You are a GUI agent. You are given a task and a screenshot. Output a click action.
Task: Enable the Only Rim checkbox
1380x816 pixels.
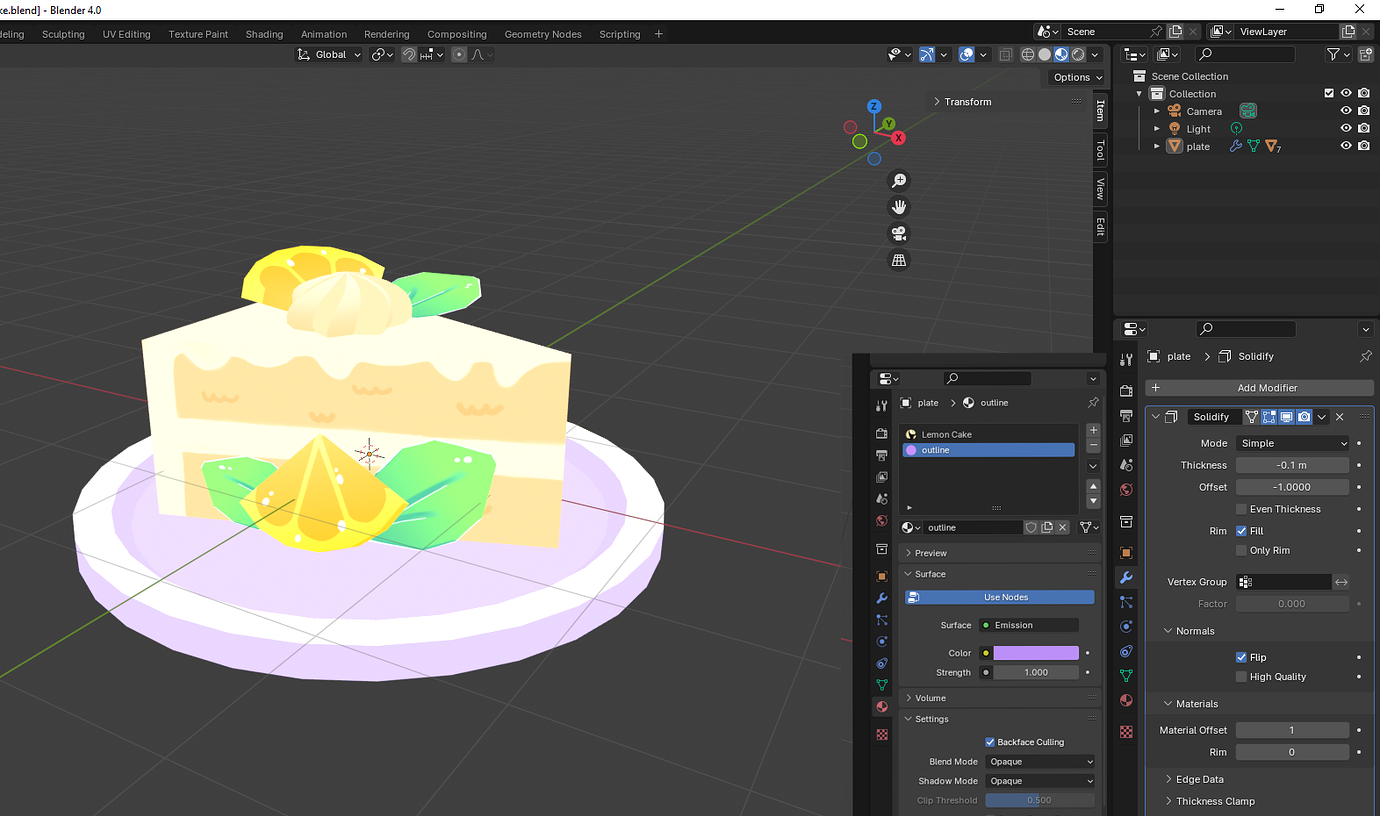1241,550
